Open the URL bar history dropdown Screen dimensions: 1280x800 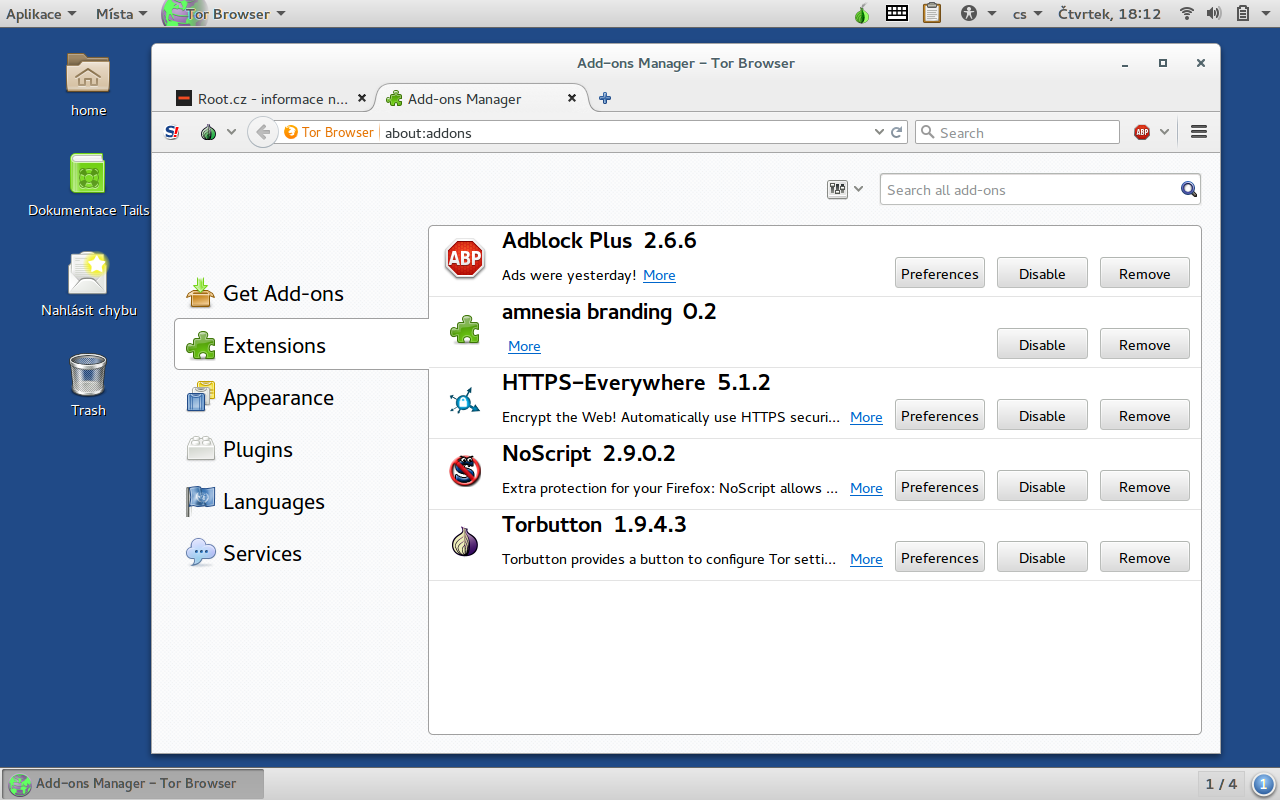point(879,132)
